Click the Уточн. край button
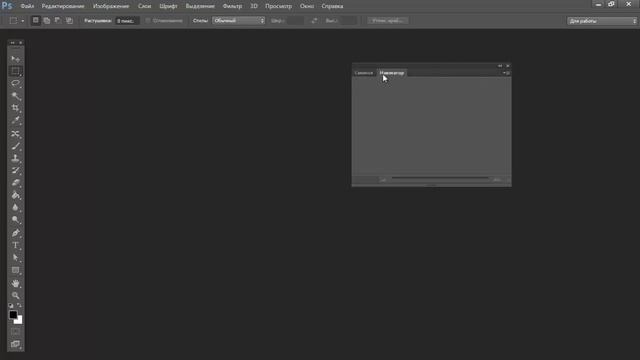 [x=388, y=20]
